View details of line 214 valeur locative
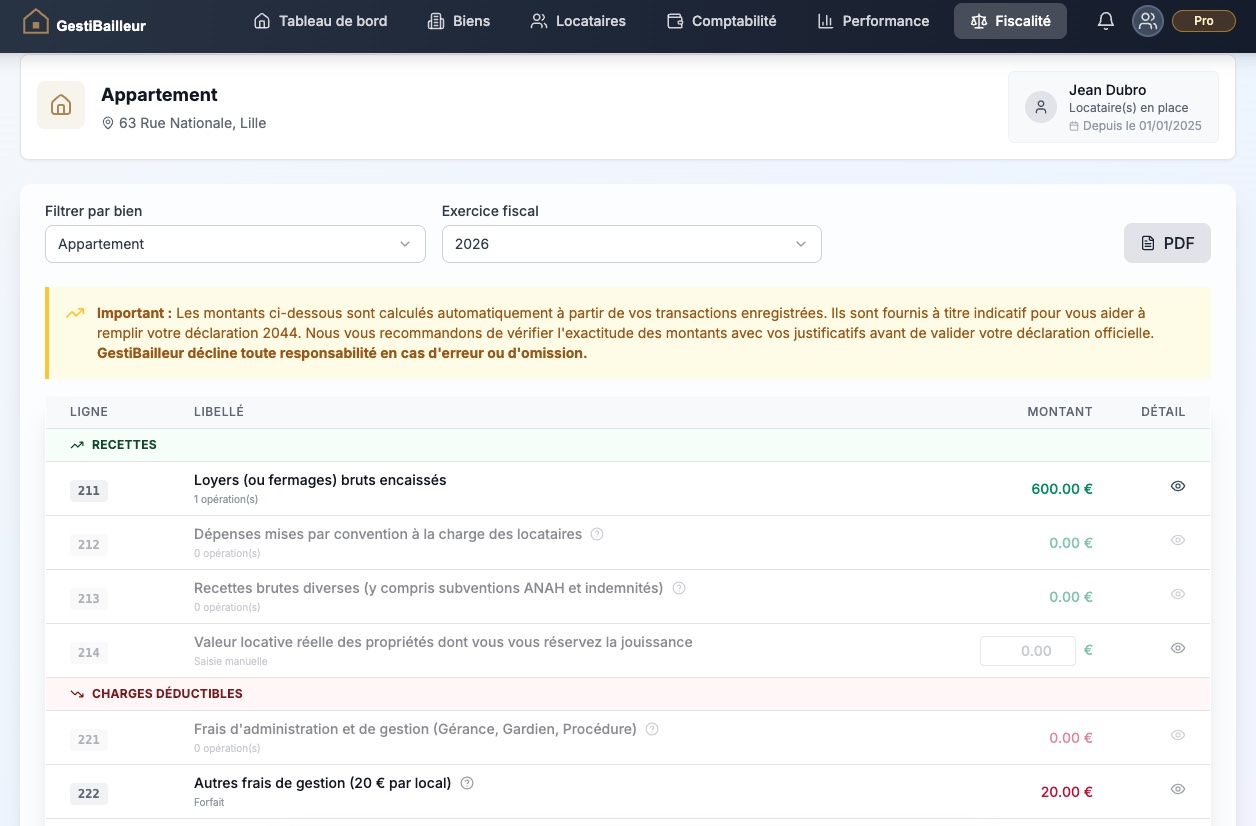The width and height of the screenshot is (1256, 826). [1178, 648]
